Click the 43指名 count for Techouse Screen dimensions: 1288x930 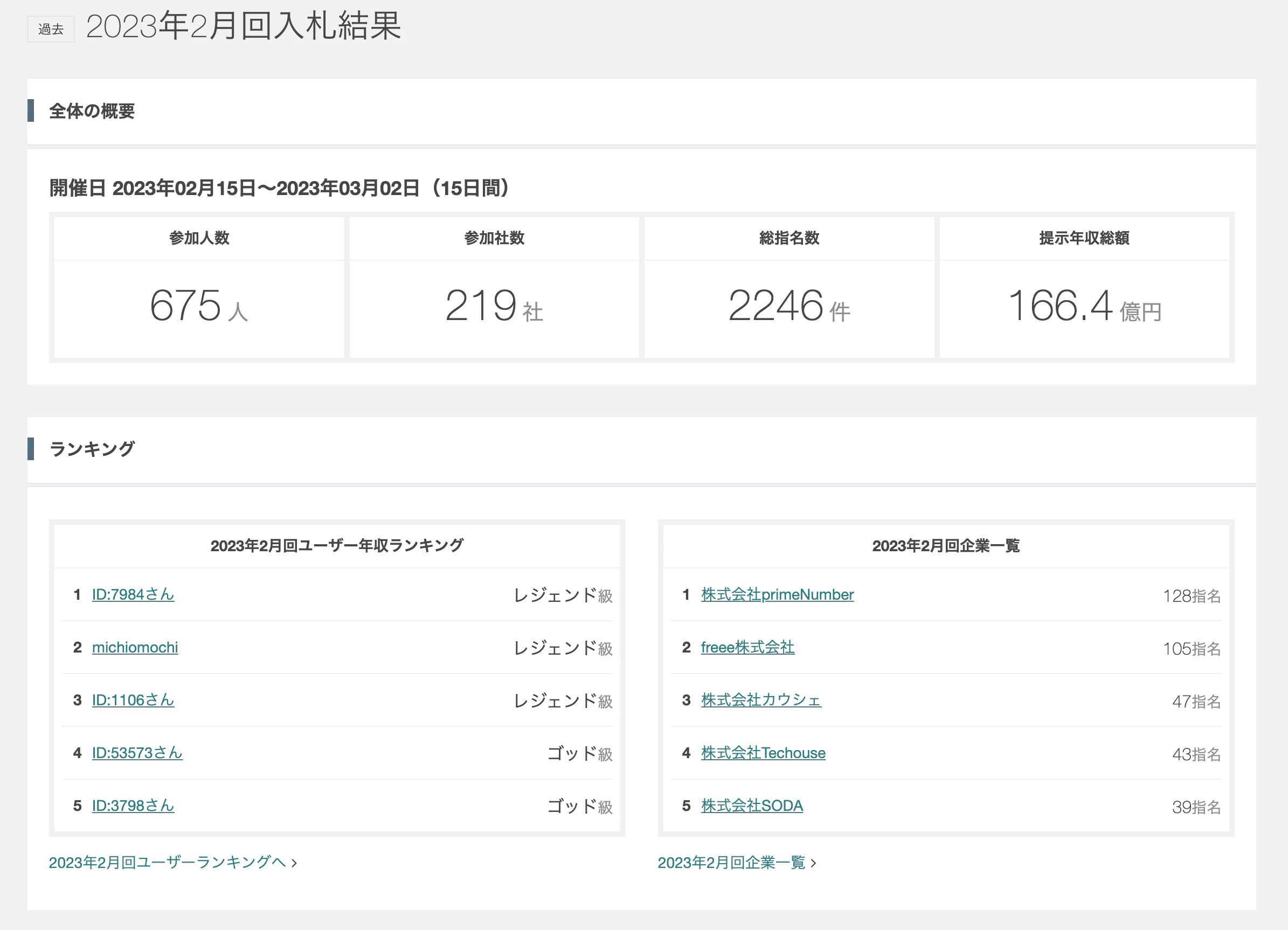click(x=1196, y=754)
